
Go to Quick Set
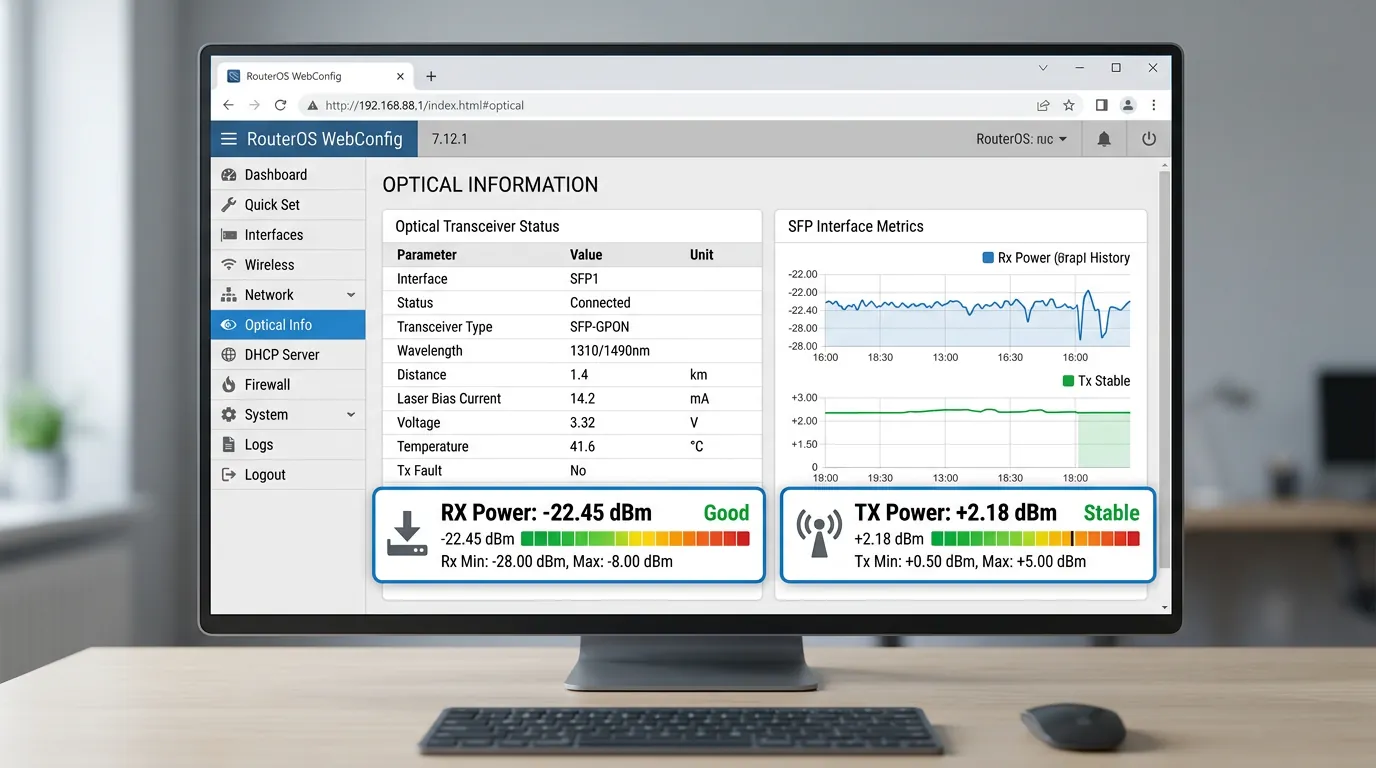click(288, 205)
